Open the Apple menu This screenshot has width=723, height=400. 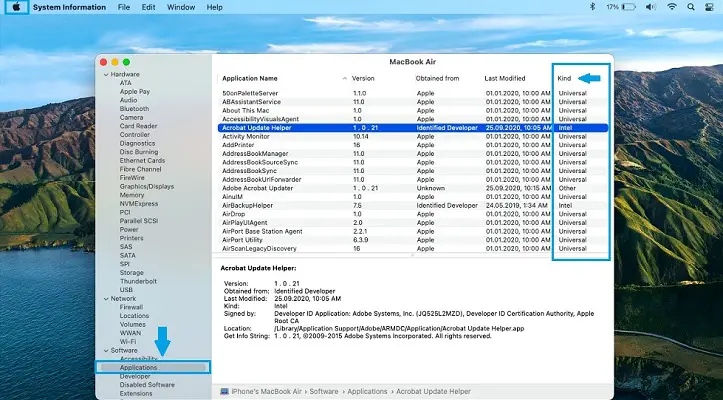(17, 7)
